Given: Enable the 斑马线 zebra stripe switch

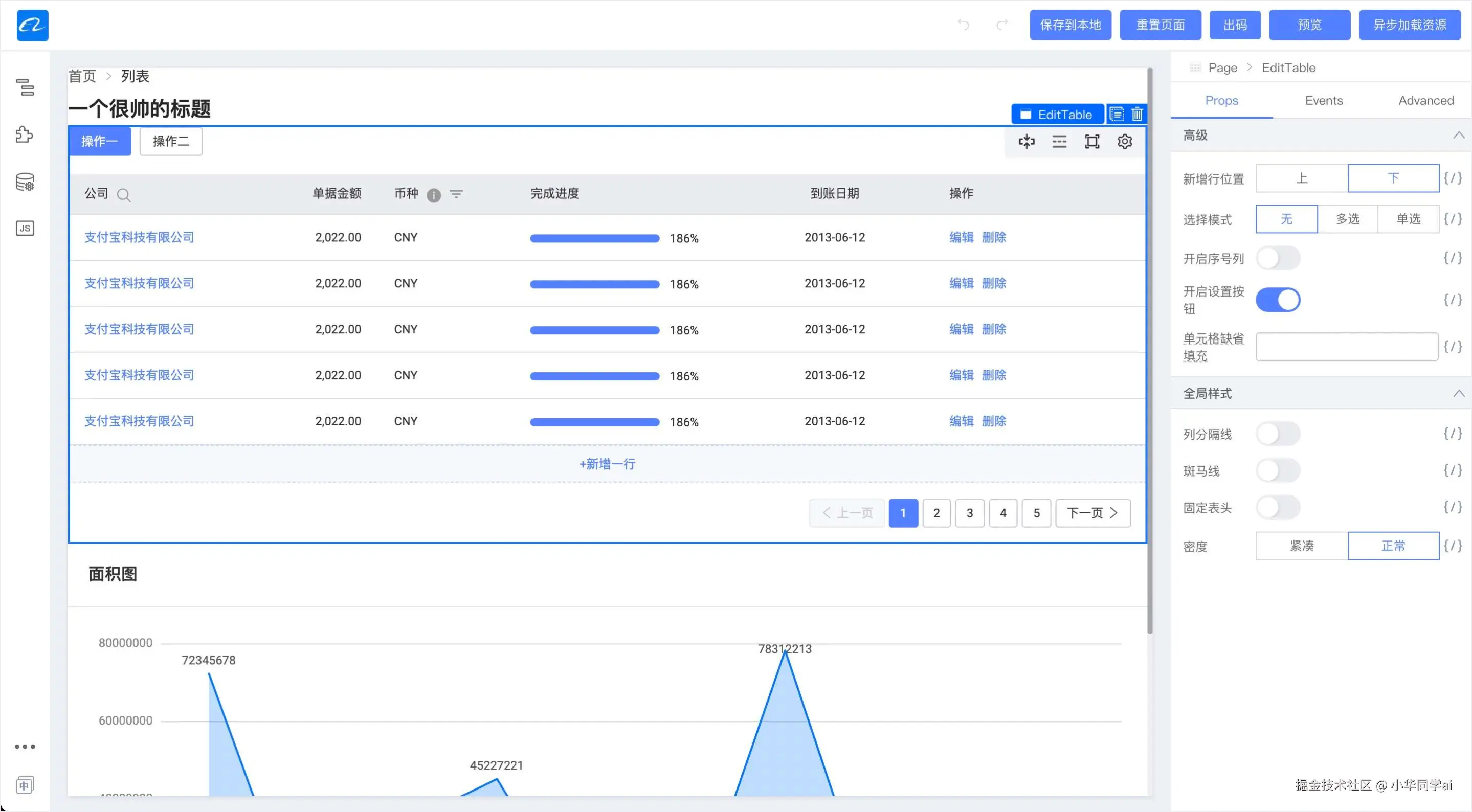Looking at the screenshot, I should tap(1278, 470).
